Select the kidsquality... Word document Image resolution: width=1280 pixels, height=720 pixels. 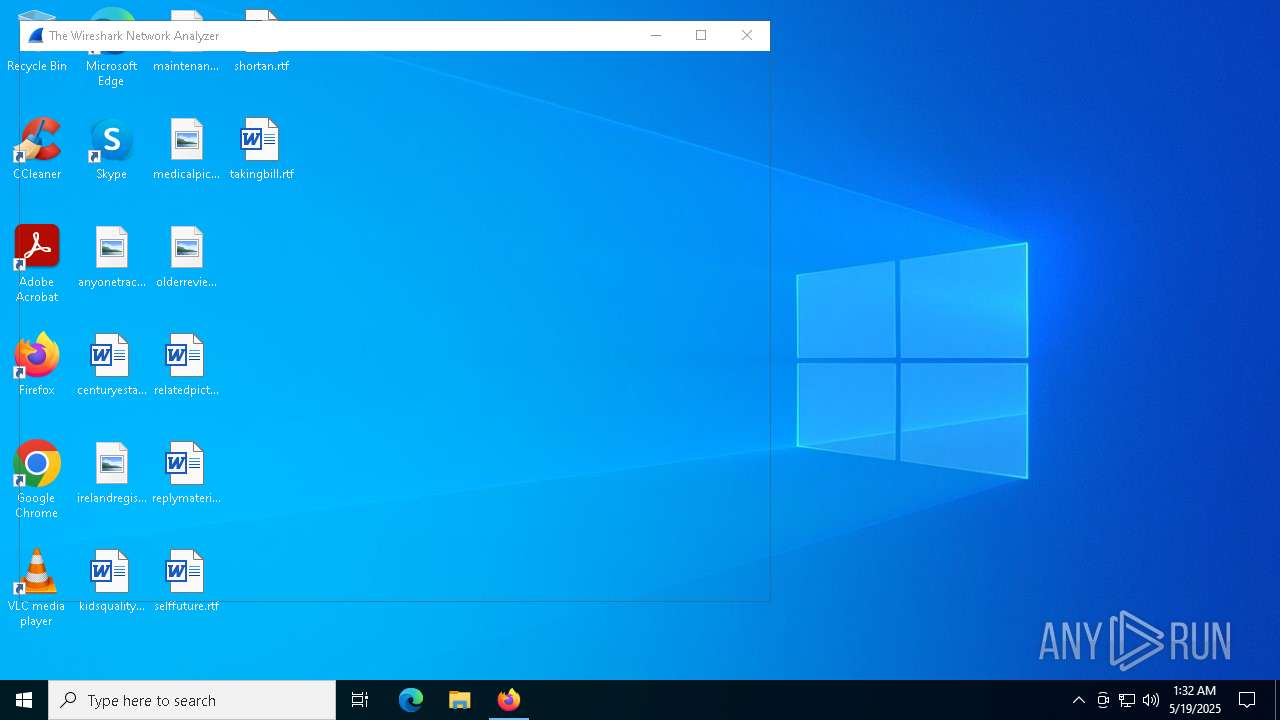coord(111,581)
